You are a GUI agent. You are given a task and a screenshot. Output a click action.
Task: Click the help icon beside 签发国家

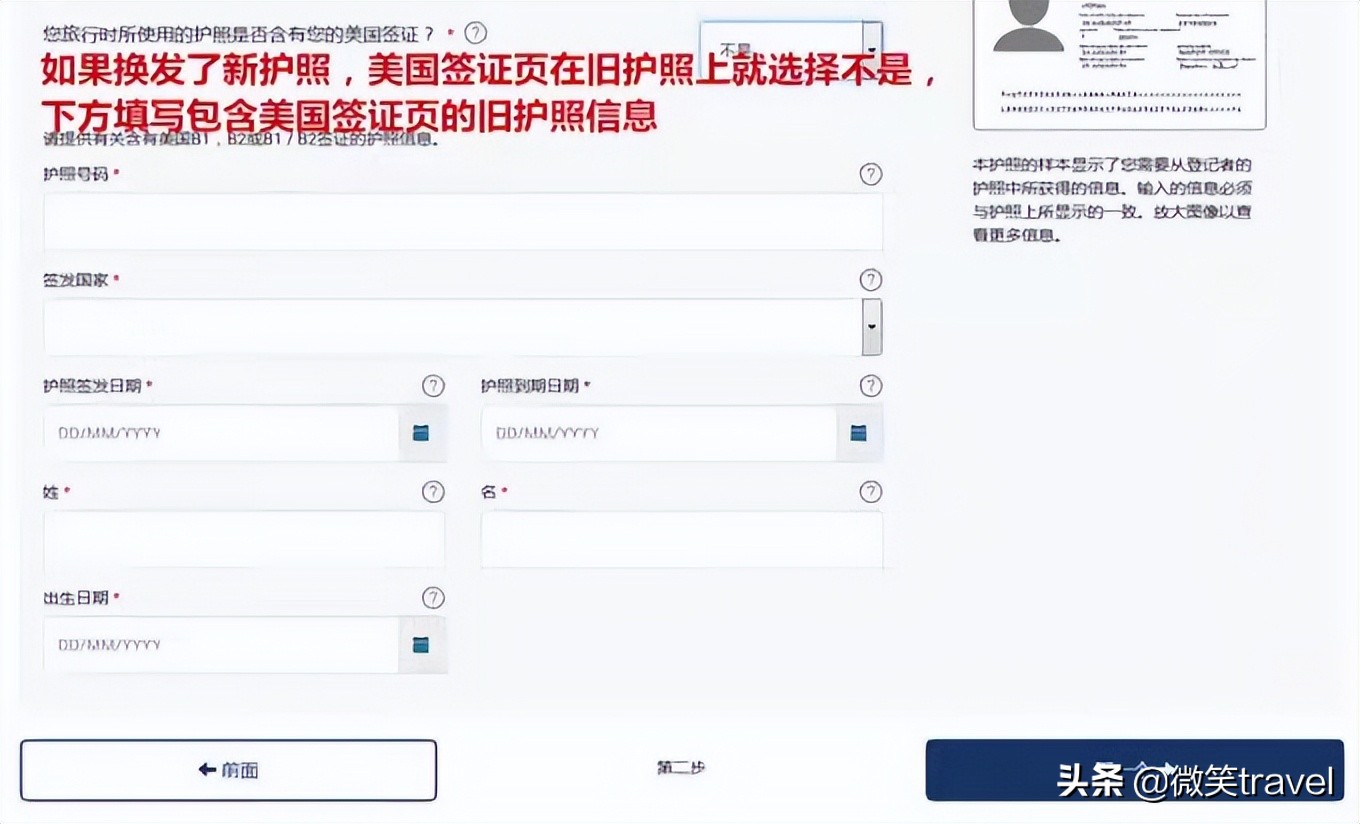tap(870, 280)
